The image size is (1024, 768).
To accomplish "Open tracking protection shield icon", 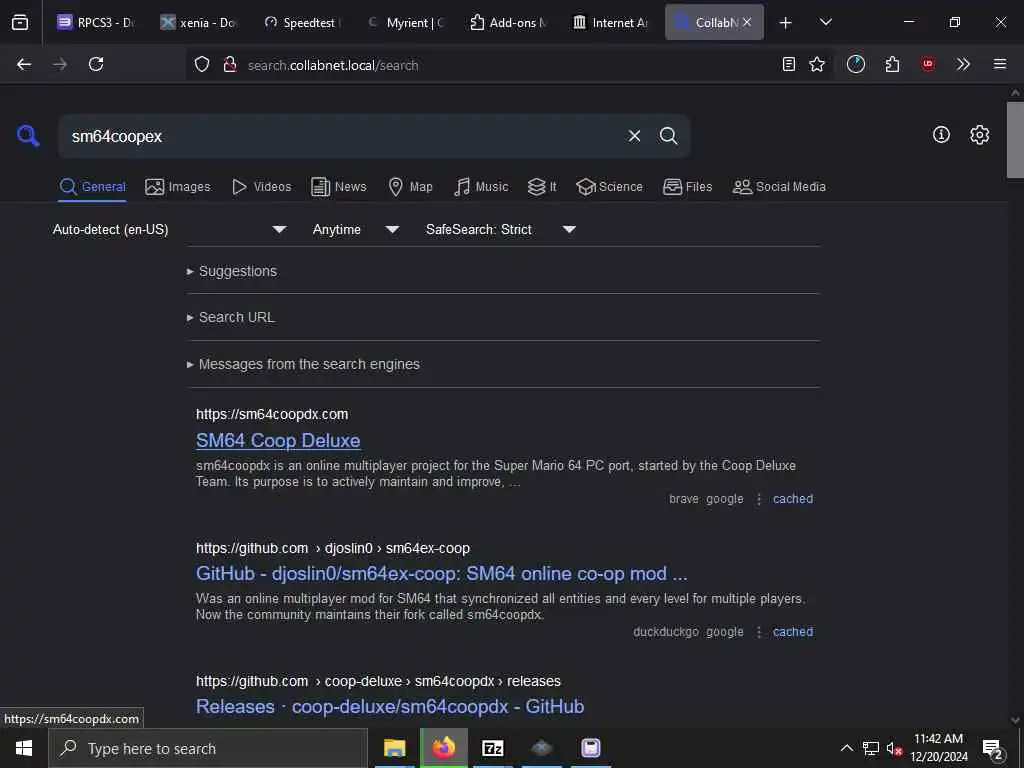I will tap(202, 64).
